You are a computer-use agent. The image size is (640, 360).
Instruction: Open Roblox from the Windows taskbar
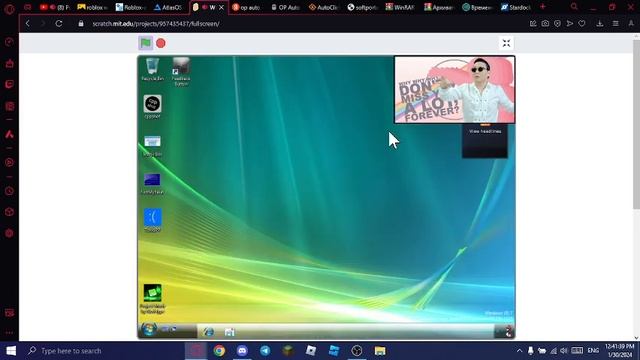pos(311,351)
